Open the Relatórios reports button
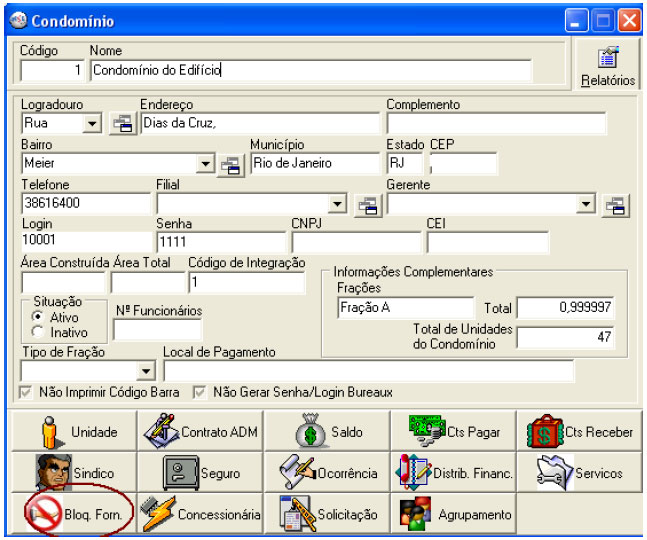 point(607,64)
